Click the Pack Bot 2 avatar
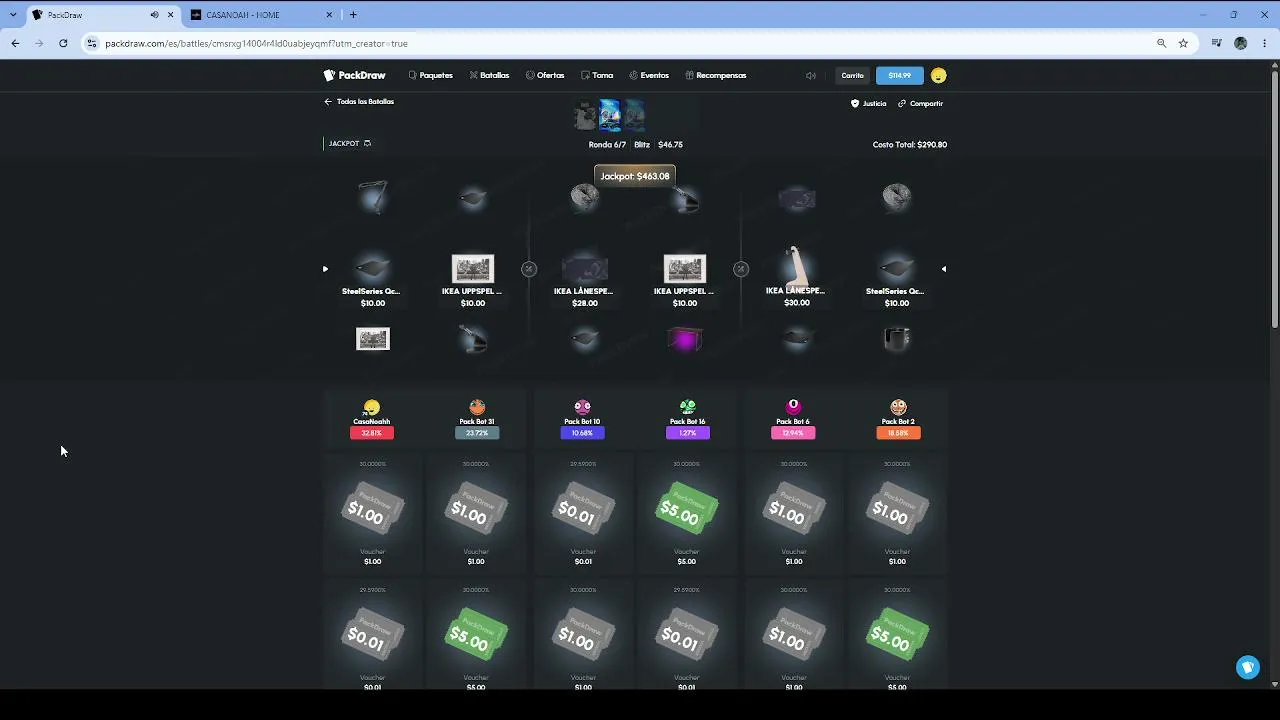This screenshot has height=720, width=1280. pyautogui.click(x=898, y=407)
